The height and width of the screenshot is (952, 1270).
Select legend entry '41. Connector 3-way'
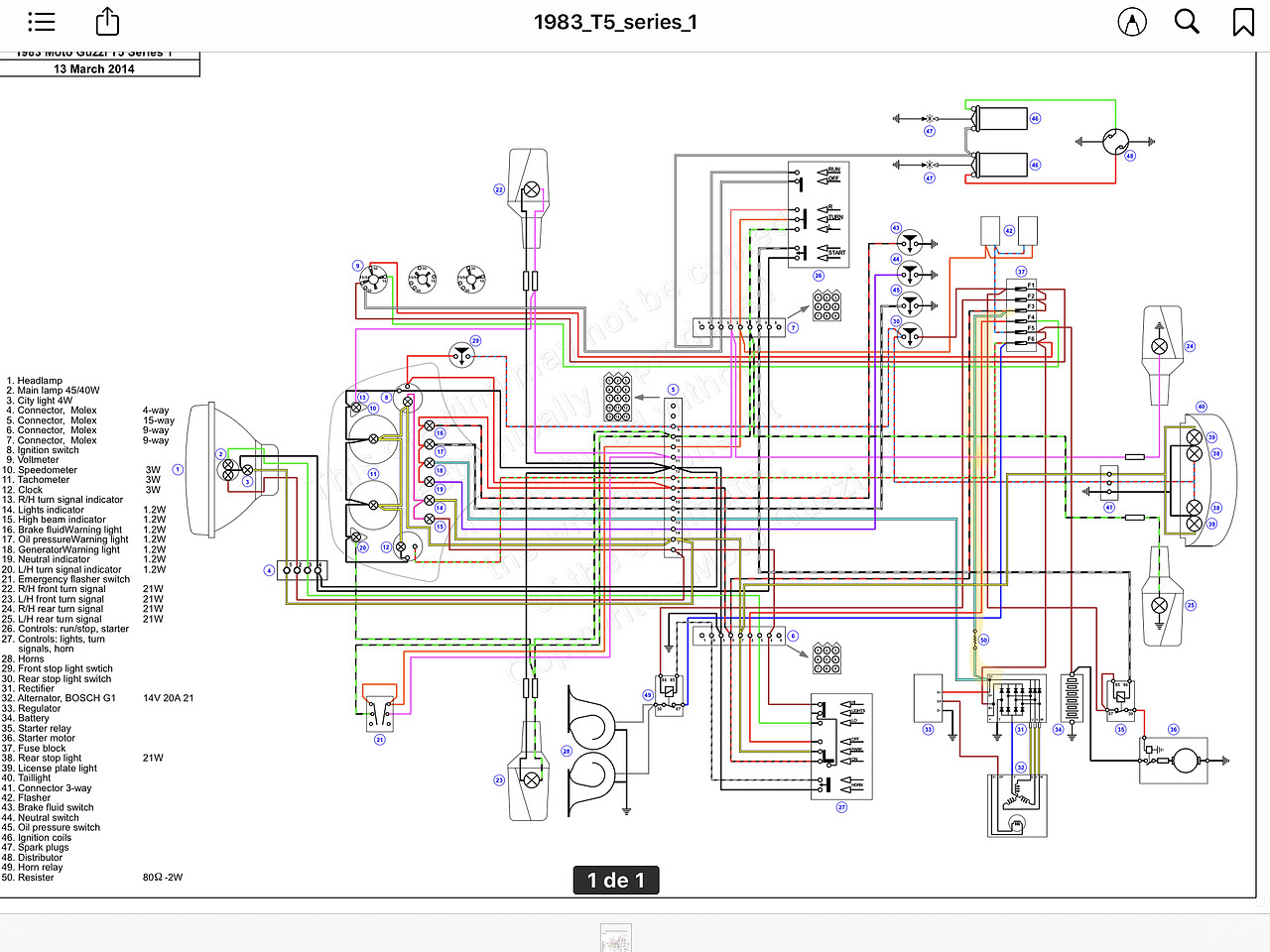(x=47, y=787)
